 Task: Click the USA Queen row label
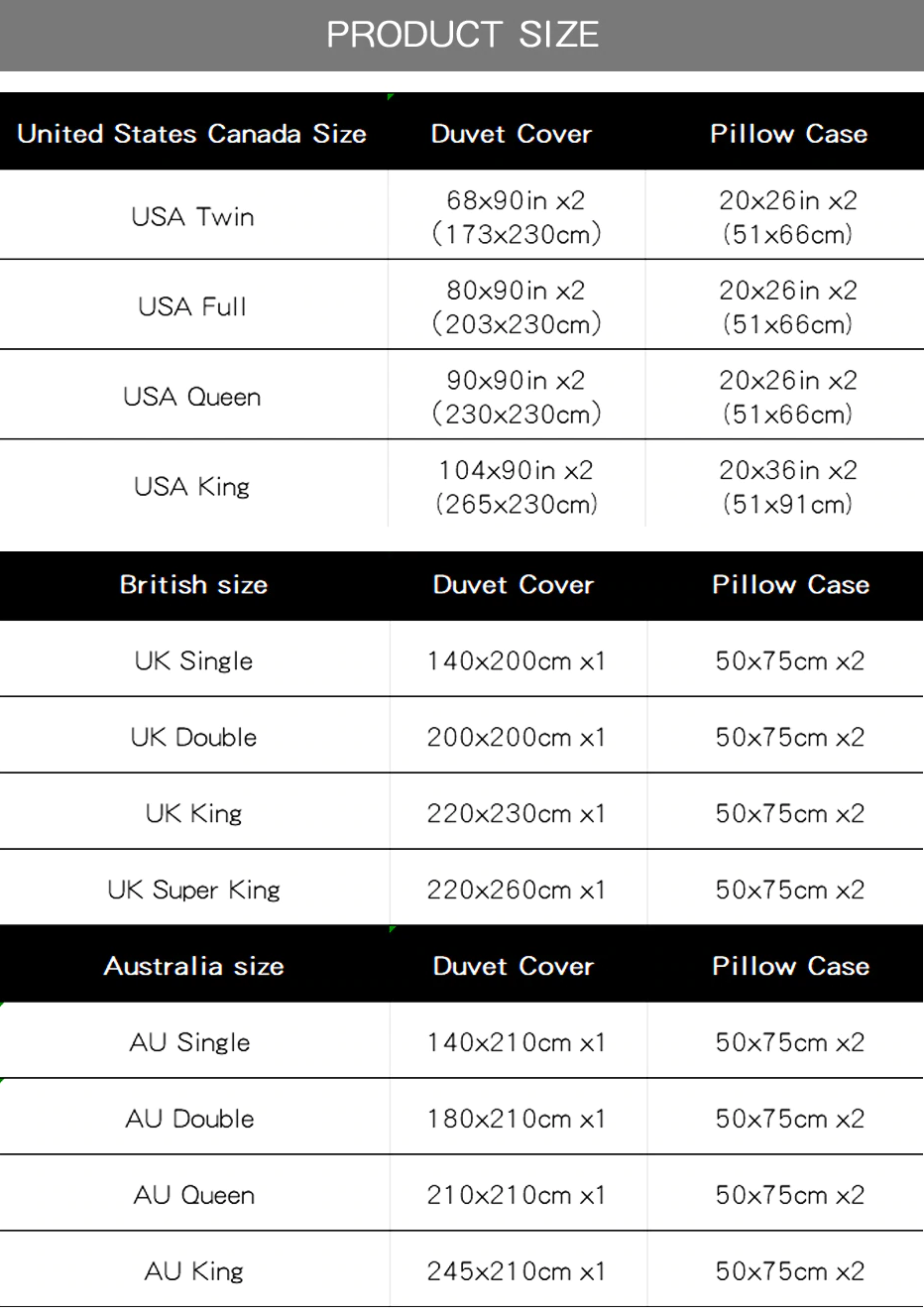(192, 397)
